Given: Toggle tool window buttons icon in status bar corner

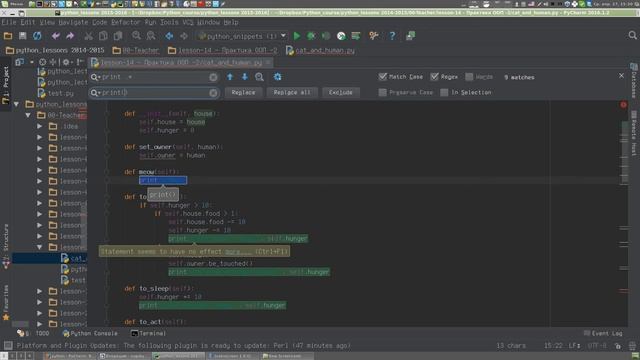Looking at the screenshot, I should click(8, 346).
